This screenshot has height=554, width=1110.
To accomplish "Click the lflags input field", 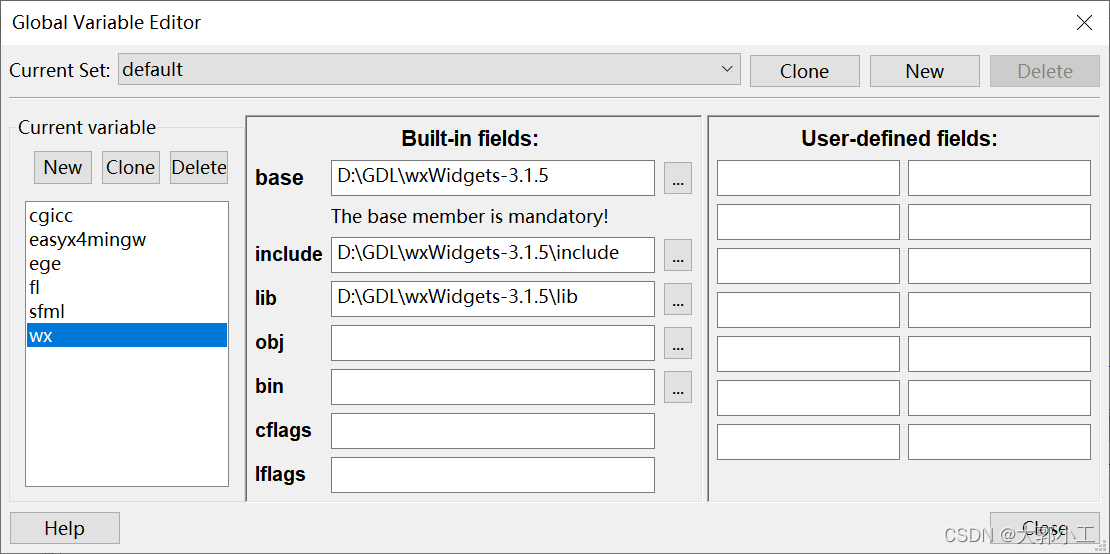I will [493, 475].
